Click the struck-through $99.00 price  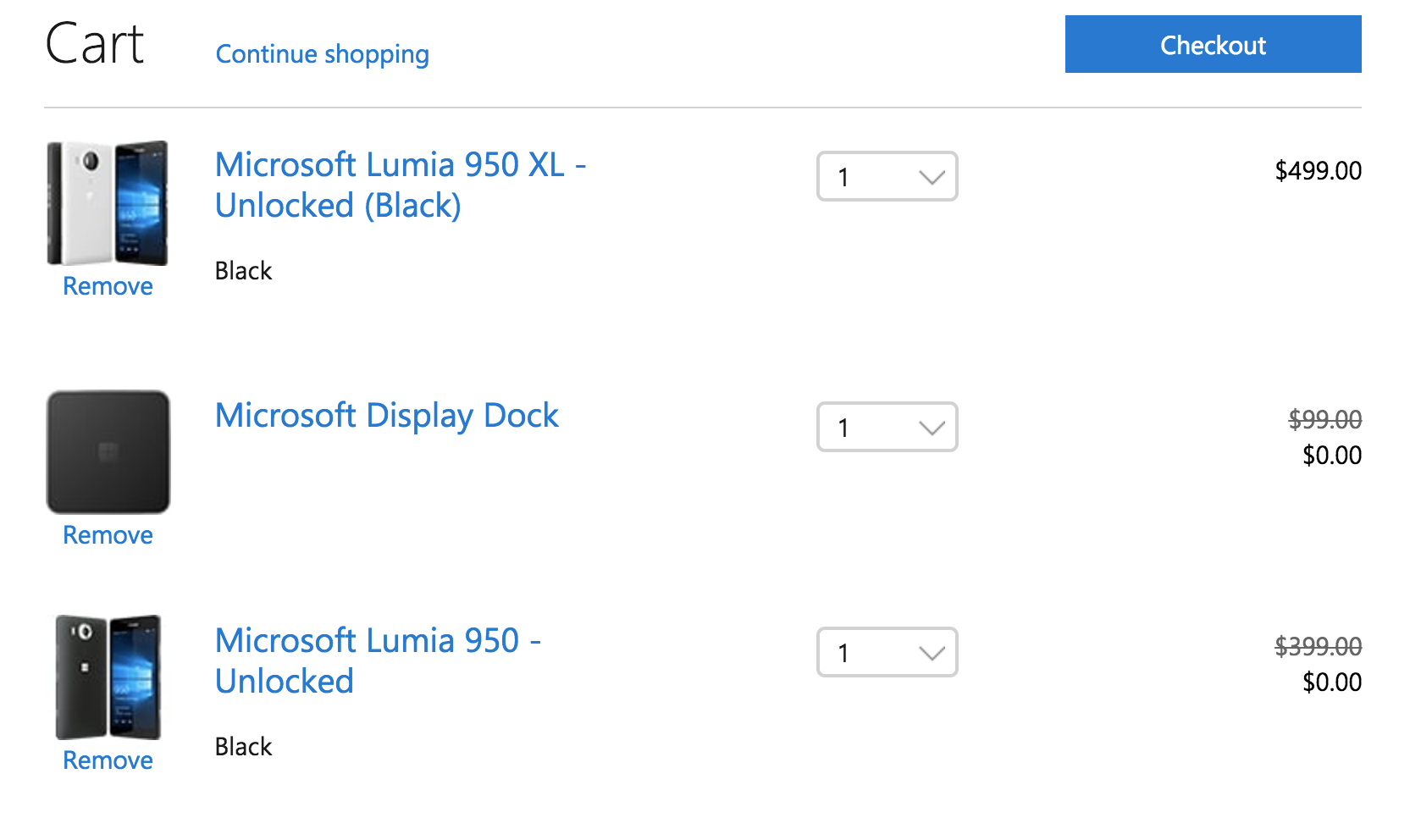tap(1325, 419)
